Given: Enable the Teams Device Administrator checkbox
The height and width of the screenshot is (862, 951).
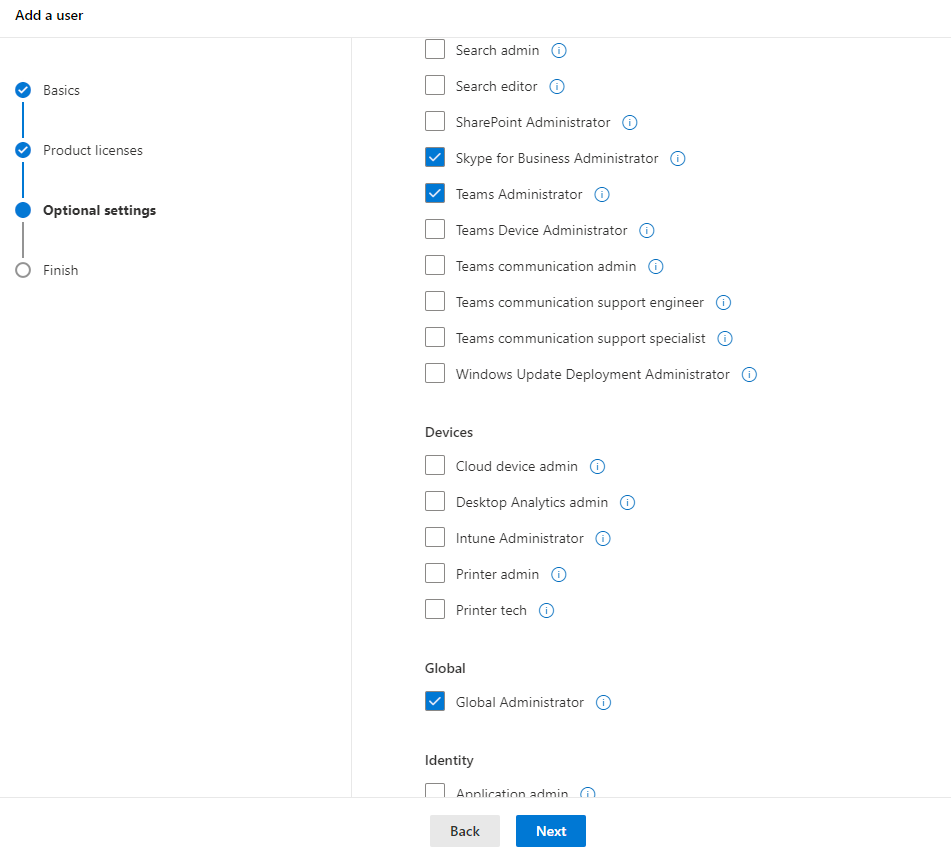Looking at the screenshot, I should [435, 229].
